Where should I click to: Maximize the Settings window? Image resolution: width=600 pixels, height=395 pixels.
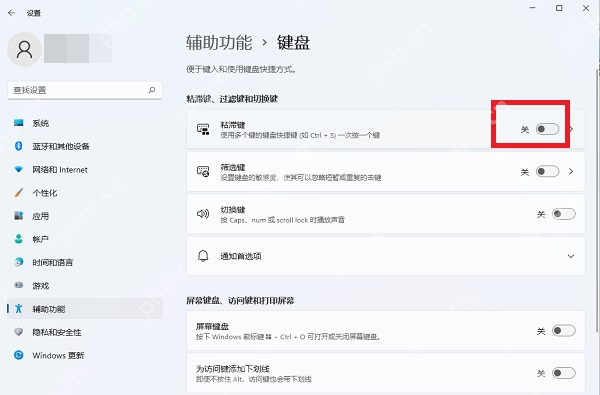[x=559, y=8]
